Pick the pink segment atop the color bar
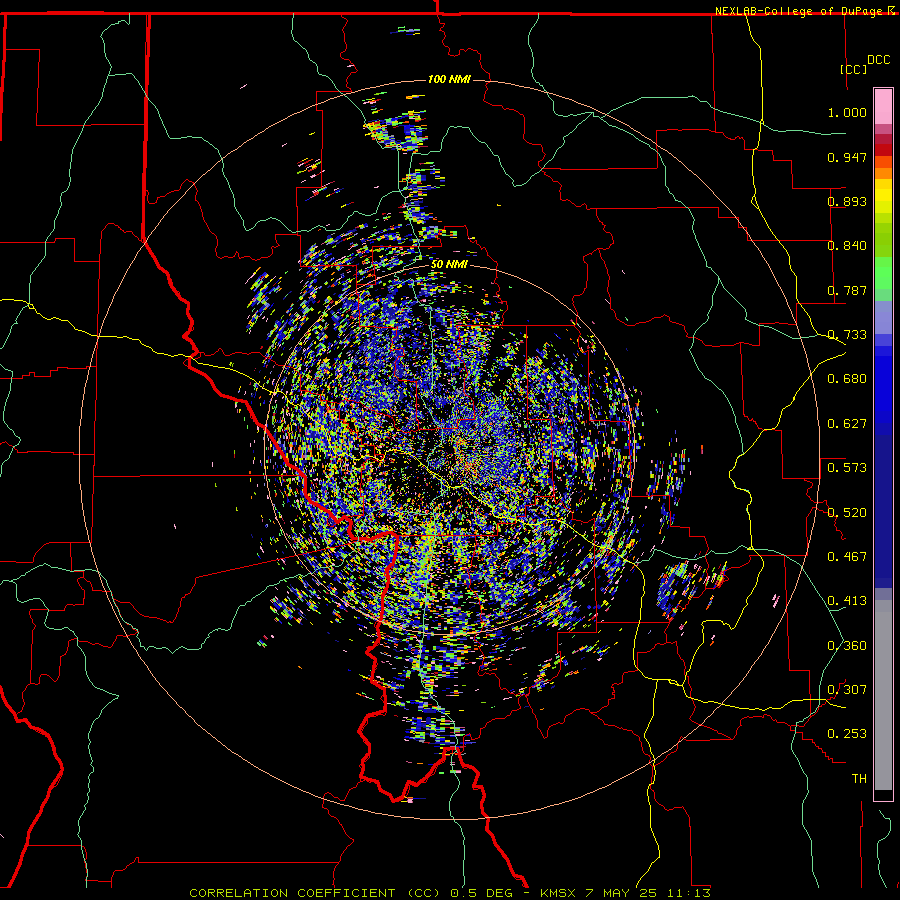 (883, 107)
